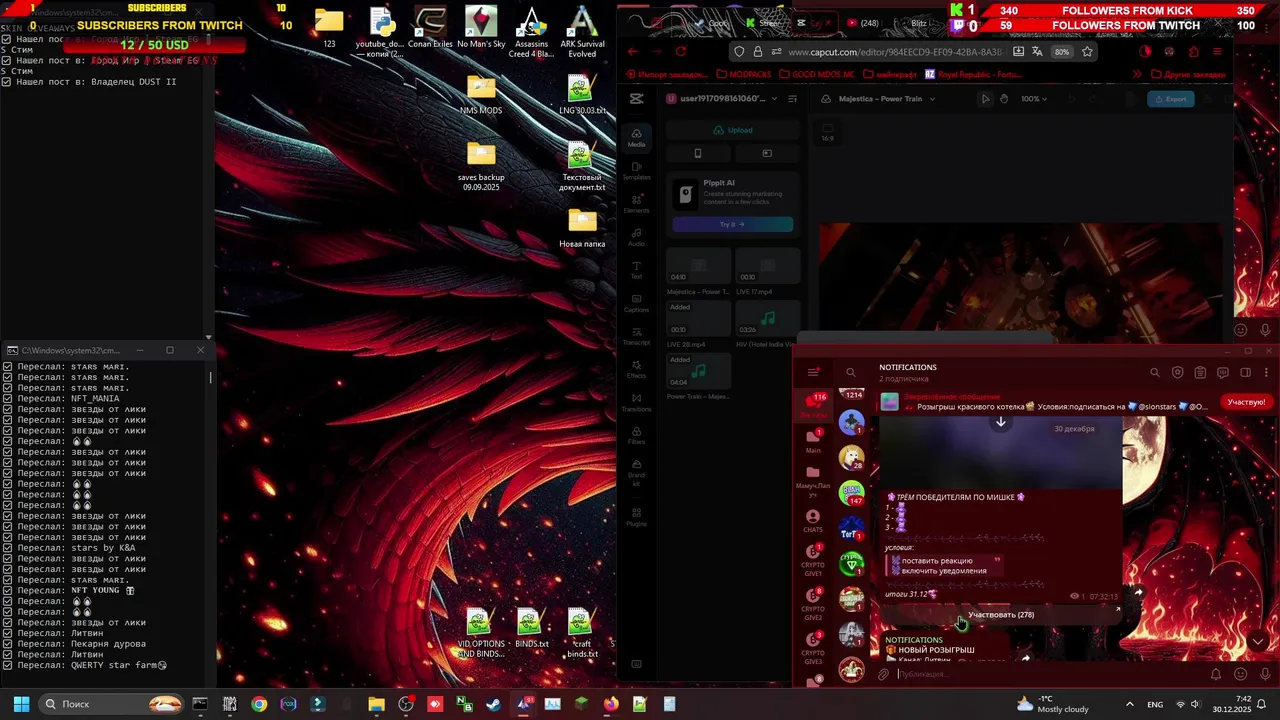Expand the user1917098161060 workspace dropdown
The image size is (1280, 720).
coord(773,98)
